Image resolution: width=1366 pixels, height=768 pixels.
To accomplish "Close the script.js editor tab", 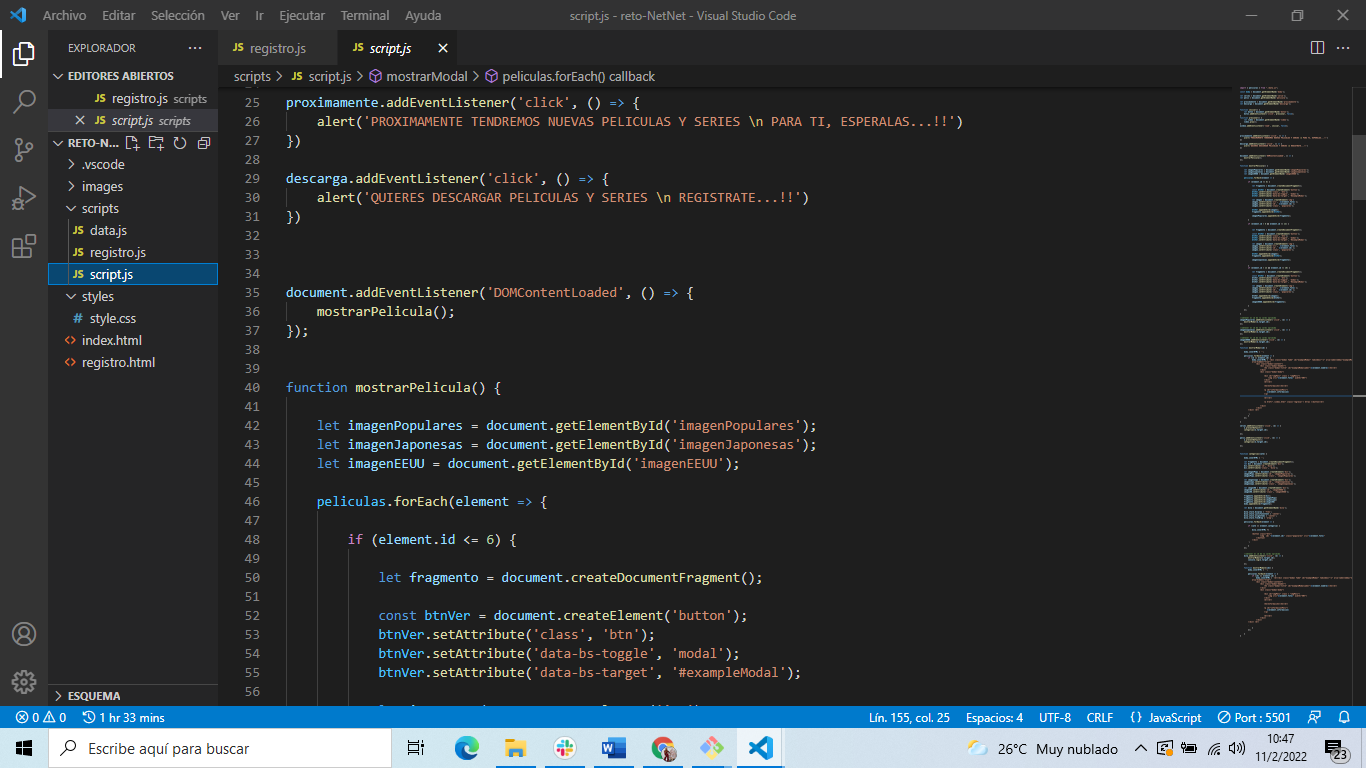I will pos(442,48).
